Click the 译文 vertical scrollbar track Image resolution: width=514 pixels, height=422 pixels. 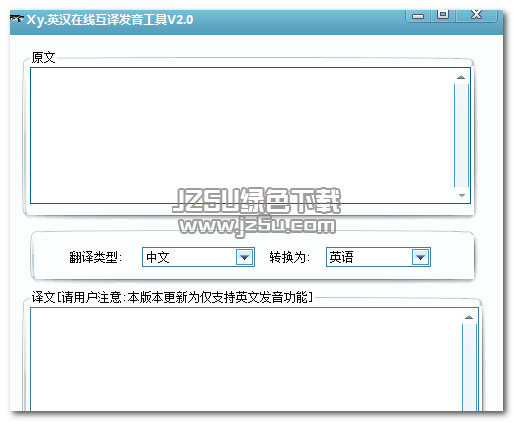pyautogui.click(x=469, y=367)
